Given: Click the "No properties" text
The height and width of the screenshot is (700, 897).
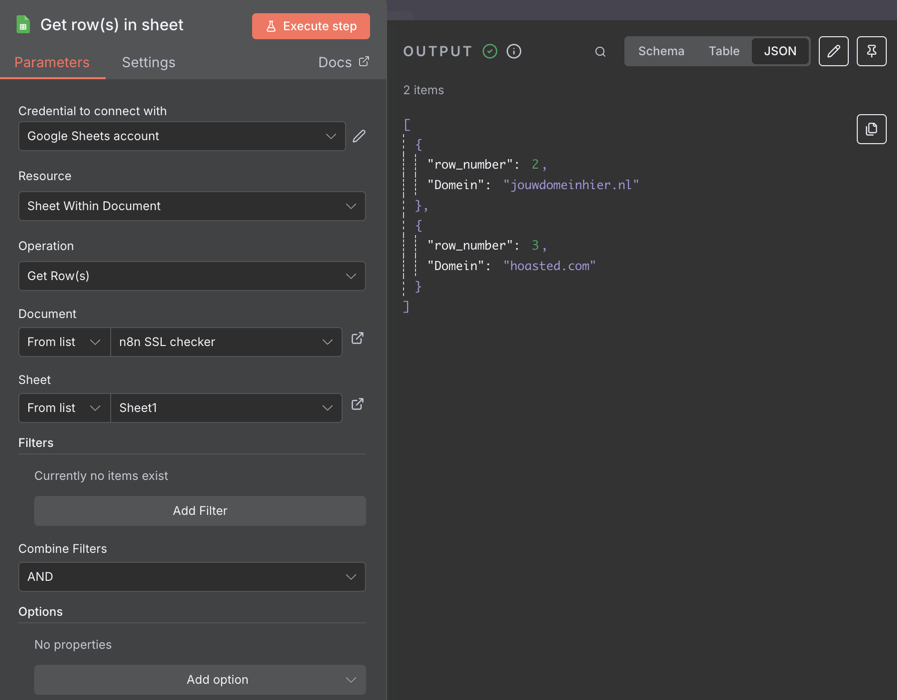Looking at the screenshot, I should (73, 645).
